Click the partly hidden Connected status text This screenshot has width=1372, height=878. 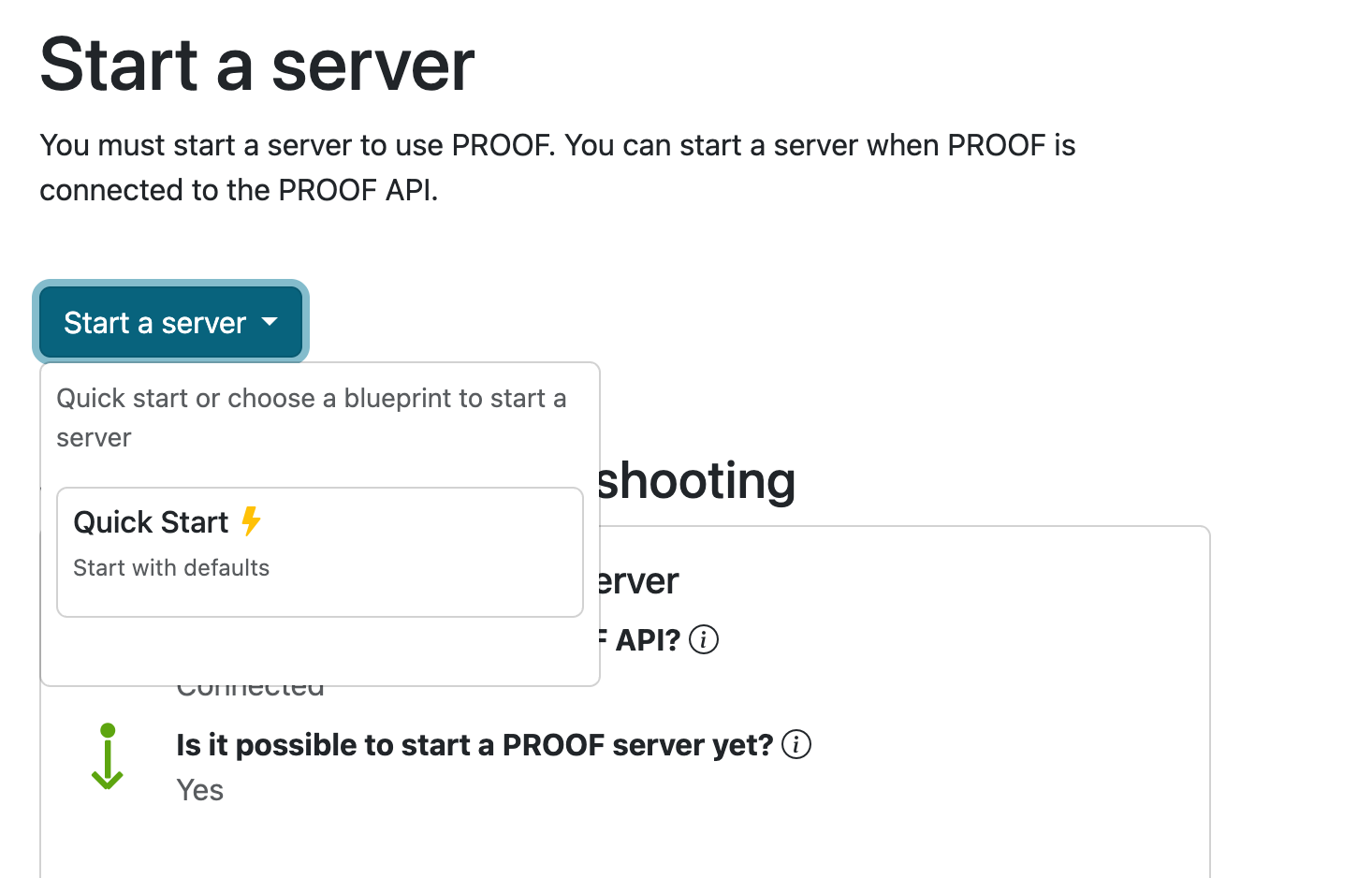coord(251,693)
